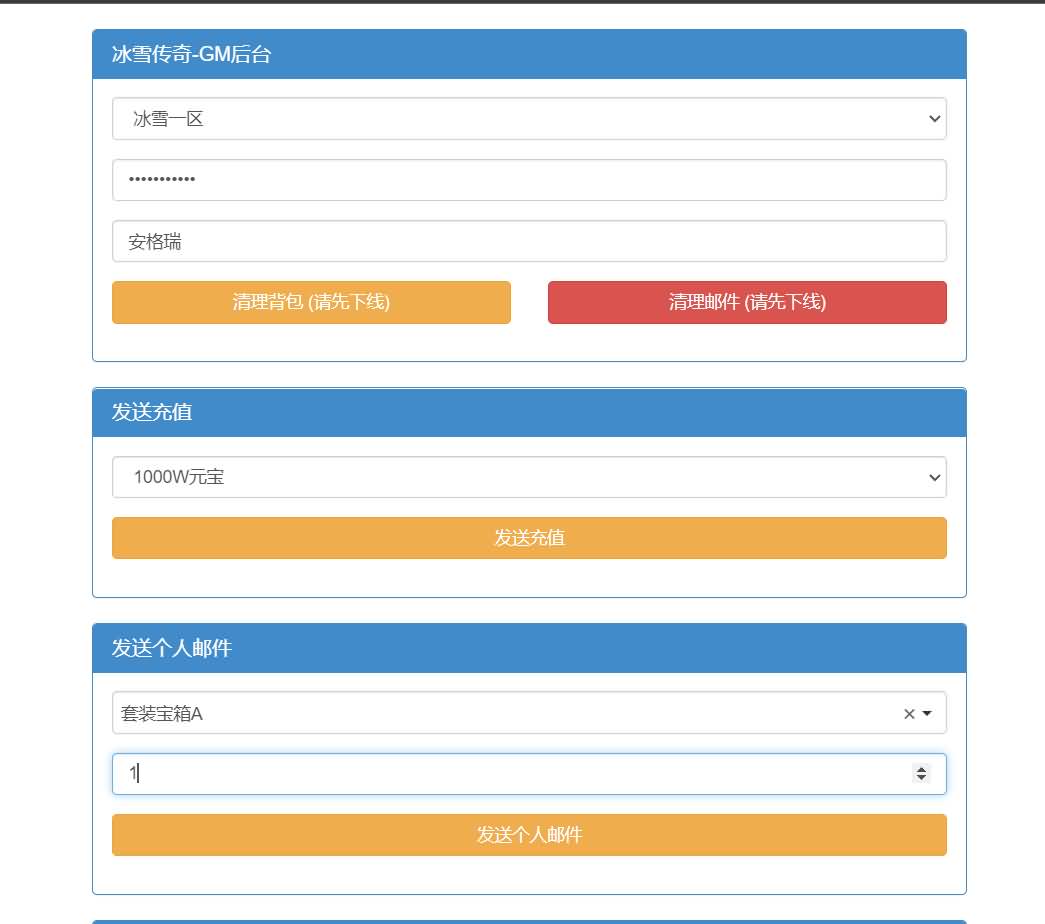
Task: Click the 安格瑞 character name field
Action: (528, 241)
